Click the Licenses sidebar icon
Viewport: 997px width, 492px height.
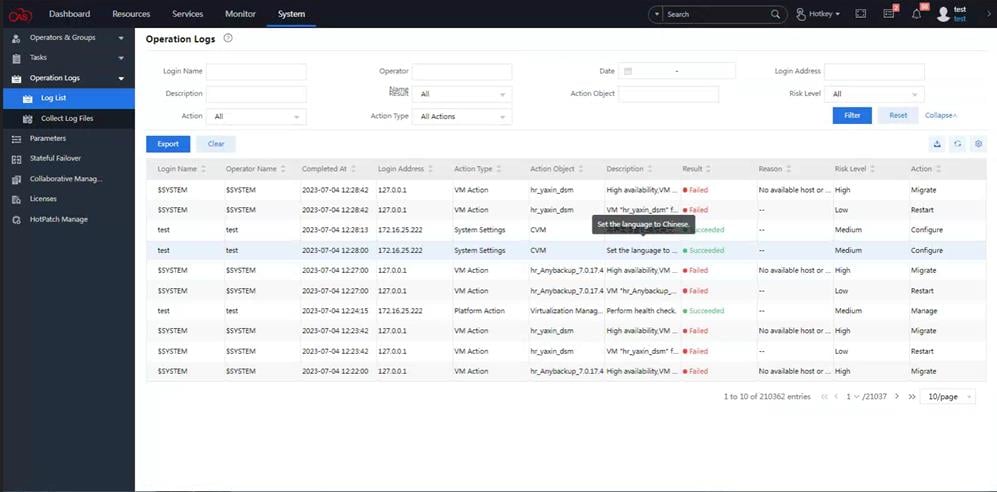pos(17,200)
